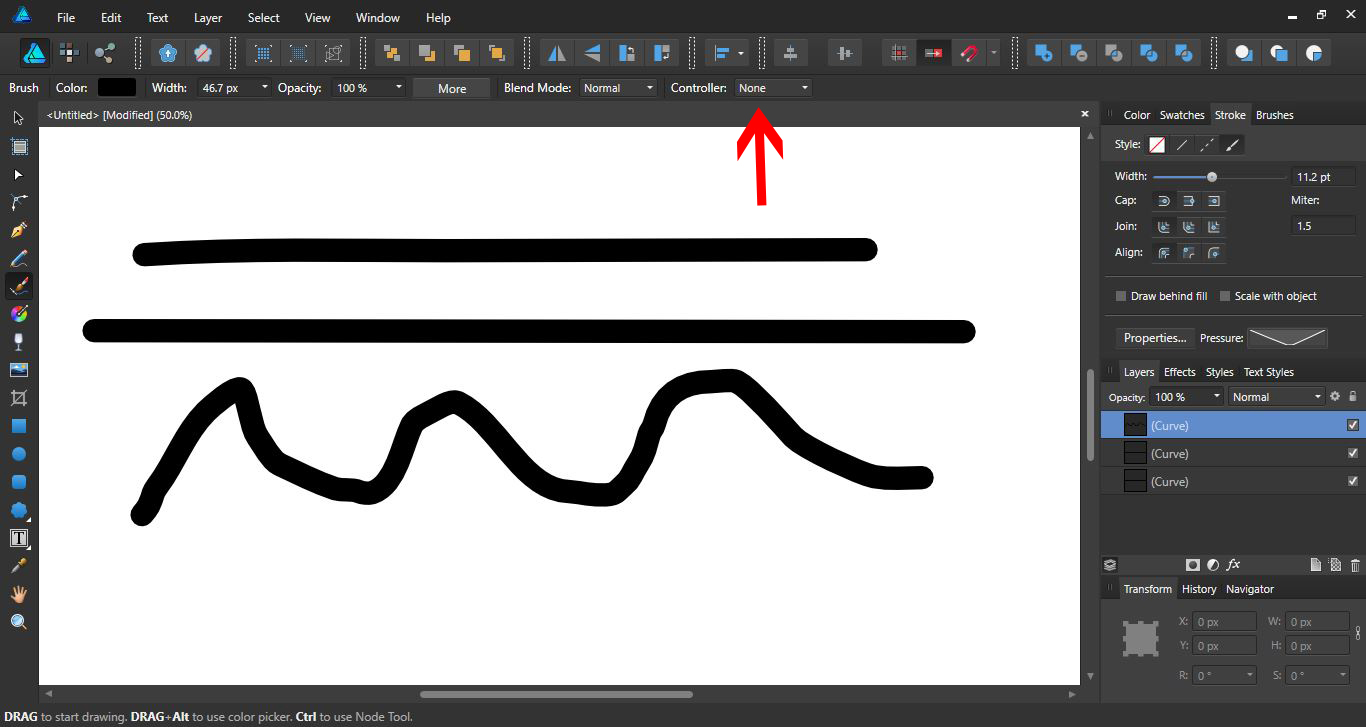
Task: Enable the Draw behind fill checkbox
Action: tap(1121, 296)
